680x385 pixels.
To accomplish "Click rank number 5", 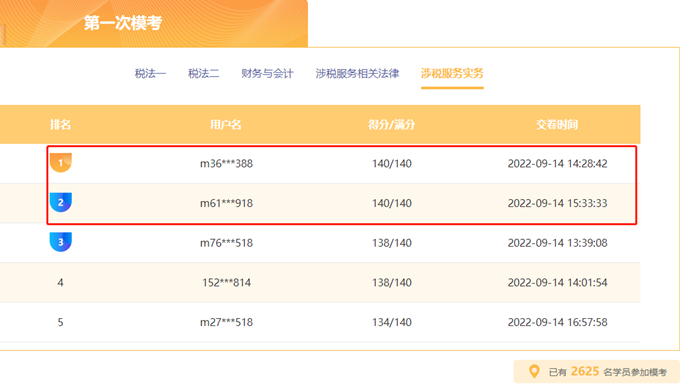I will (60, 322).
